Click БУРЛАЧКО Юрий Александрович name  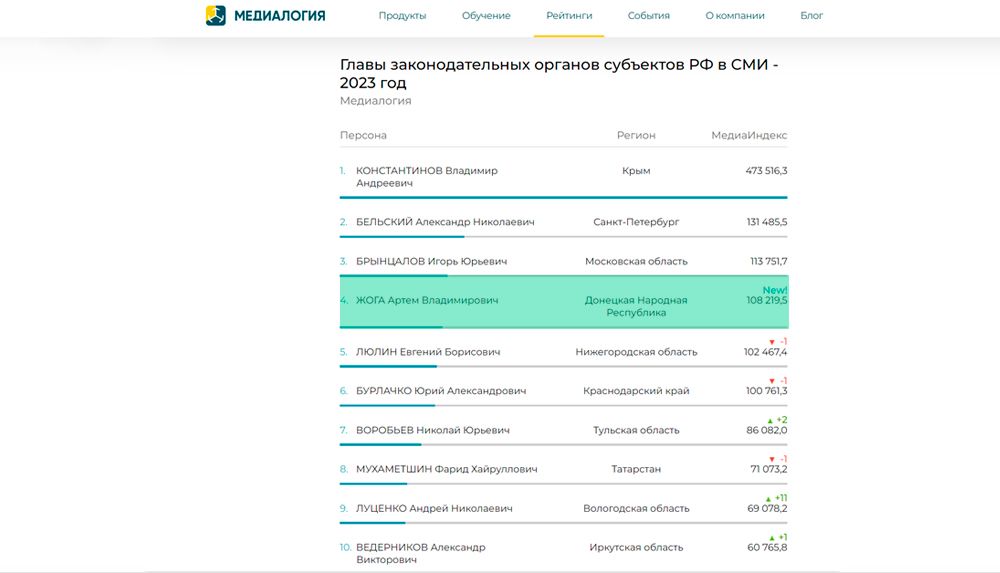[x=441, y=391]
